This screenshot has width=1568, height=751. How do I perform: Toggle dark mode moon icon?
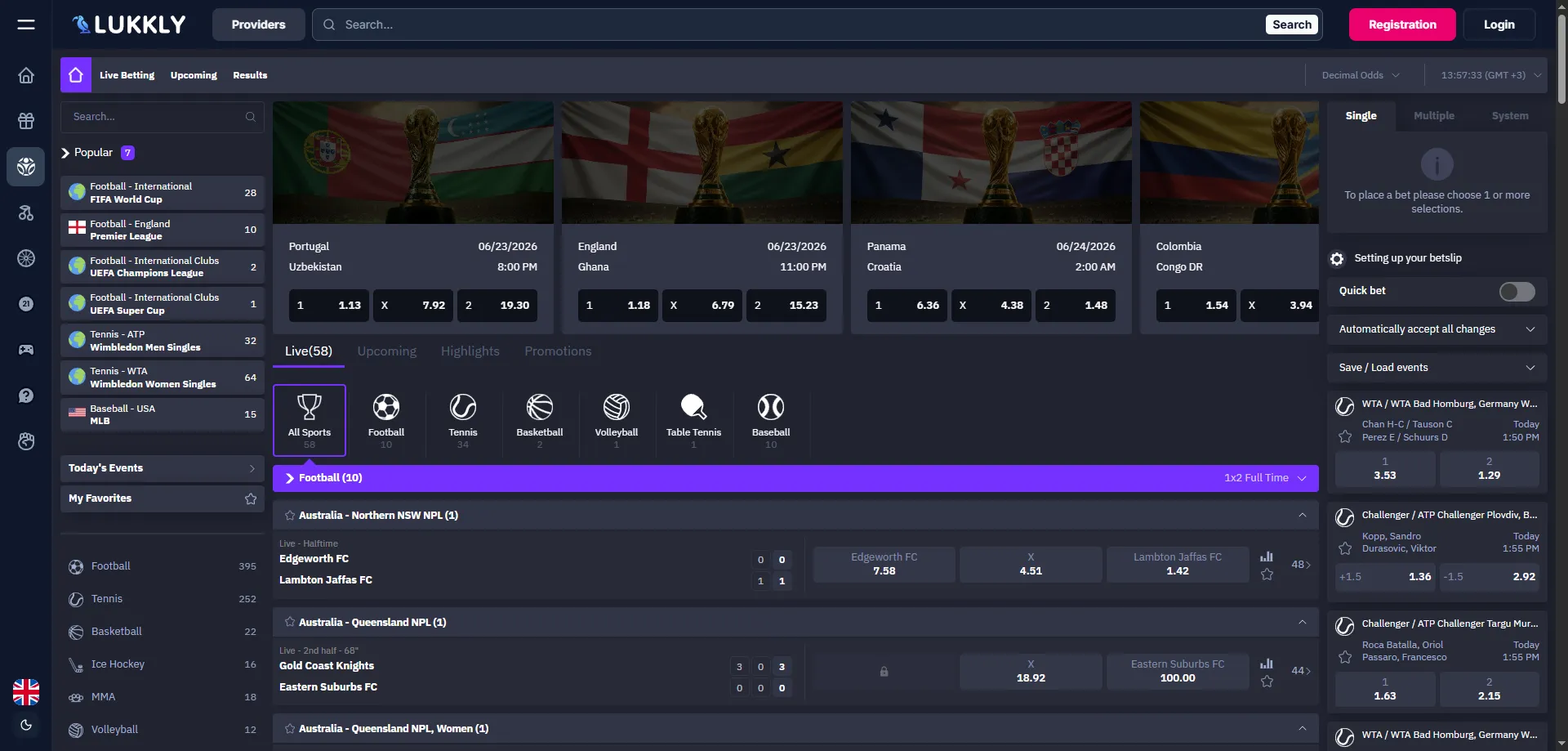[x=26, y=725]
